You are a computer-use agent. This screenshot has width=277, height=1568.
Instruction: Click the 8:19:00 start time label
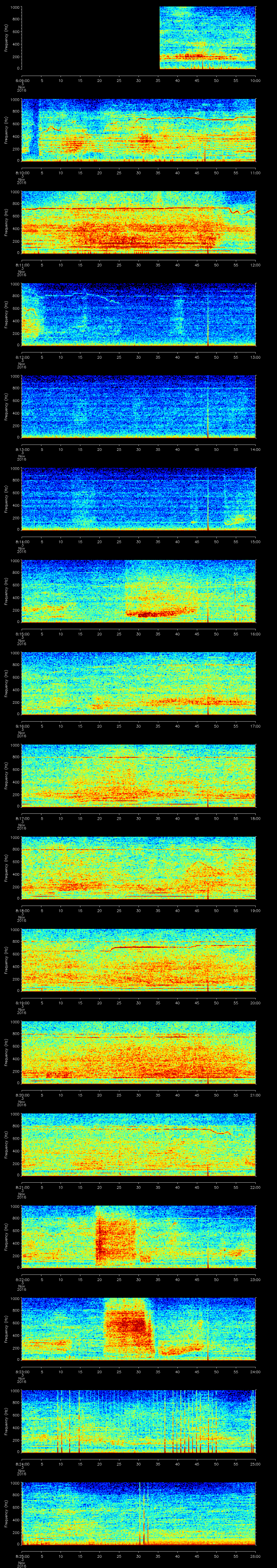22,1003
